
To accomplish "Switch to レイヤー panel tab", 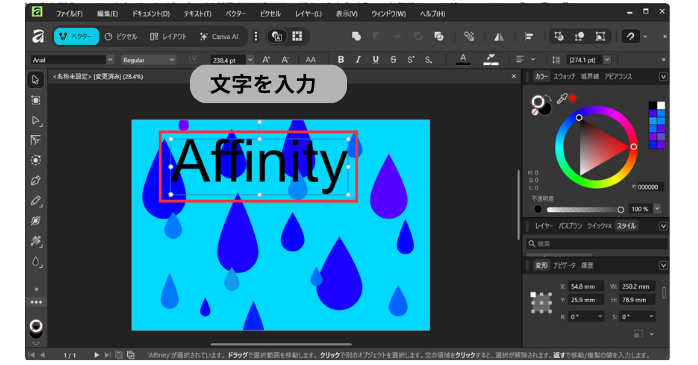I will coord(544,226).
